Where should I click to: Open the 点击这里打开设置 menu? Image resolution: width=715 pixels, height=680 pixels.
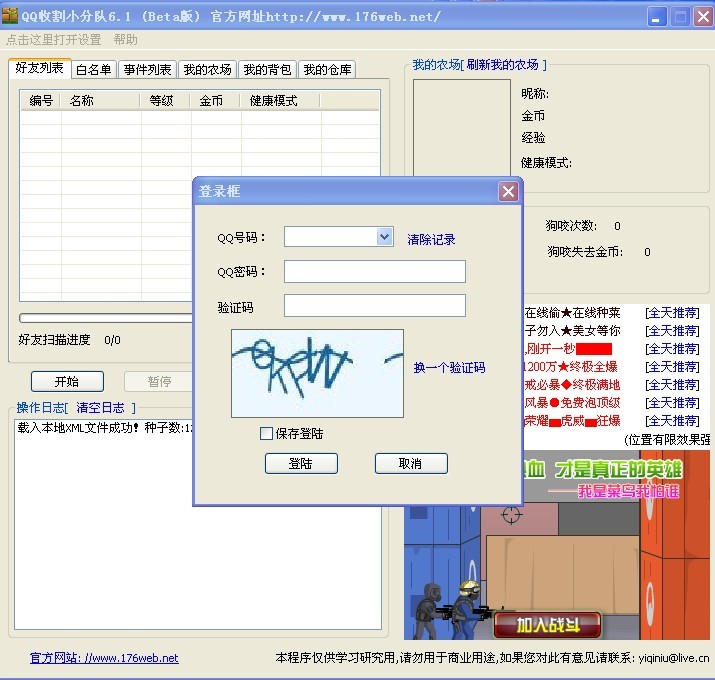tap(53, 40)
